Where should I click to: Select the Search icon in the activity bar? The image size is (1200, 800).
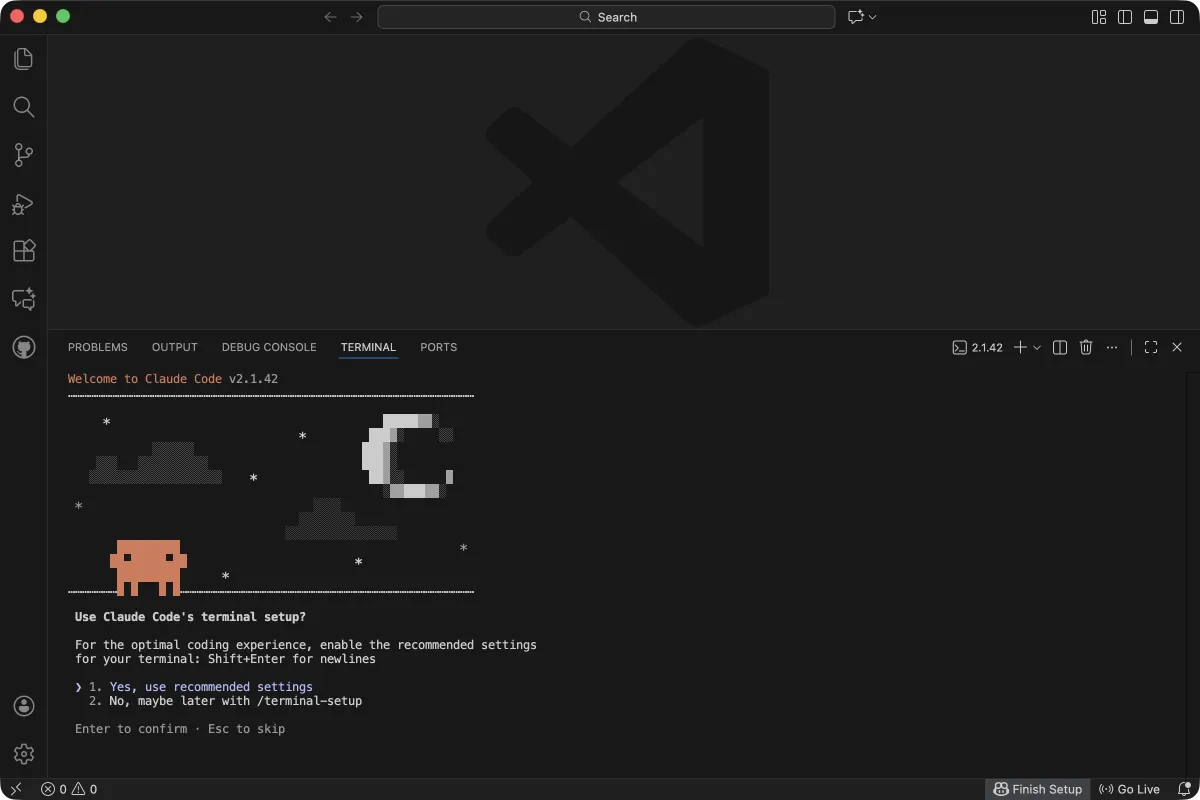click(23, 107)
